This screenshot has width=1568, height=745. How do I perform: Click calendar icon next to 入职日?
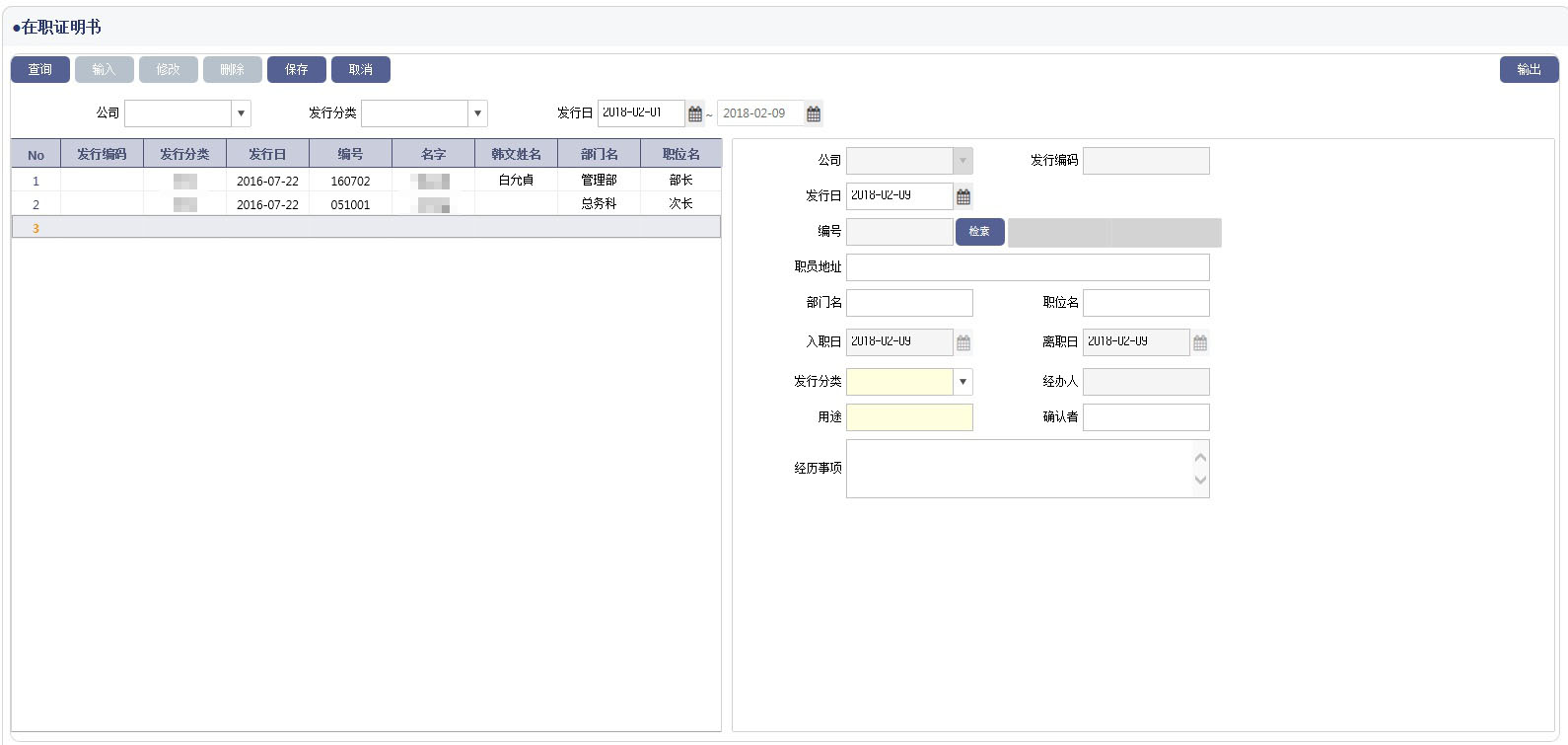(963, 342)
